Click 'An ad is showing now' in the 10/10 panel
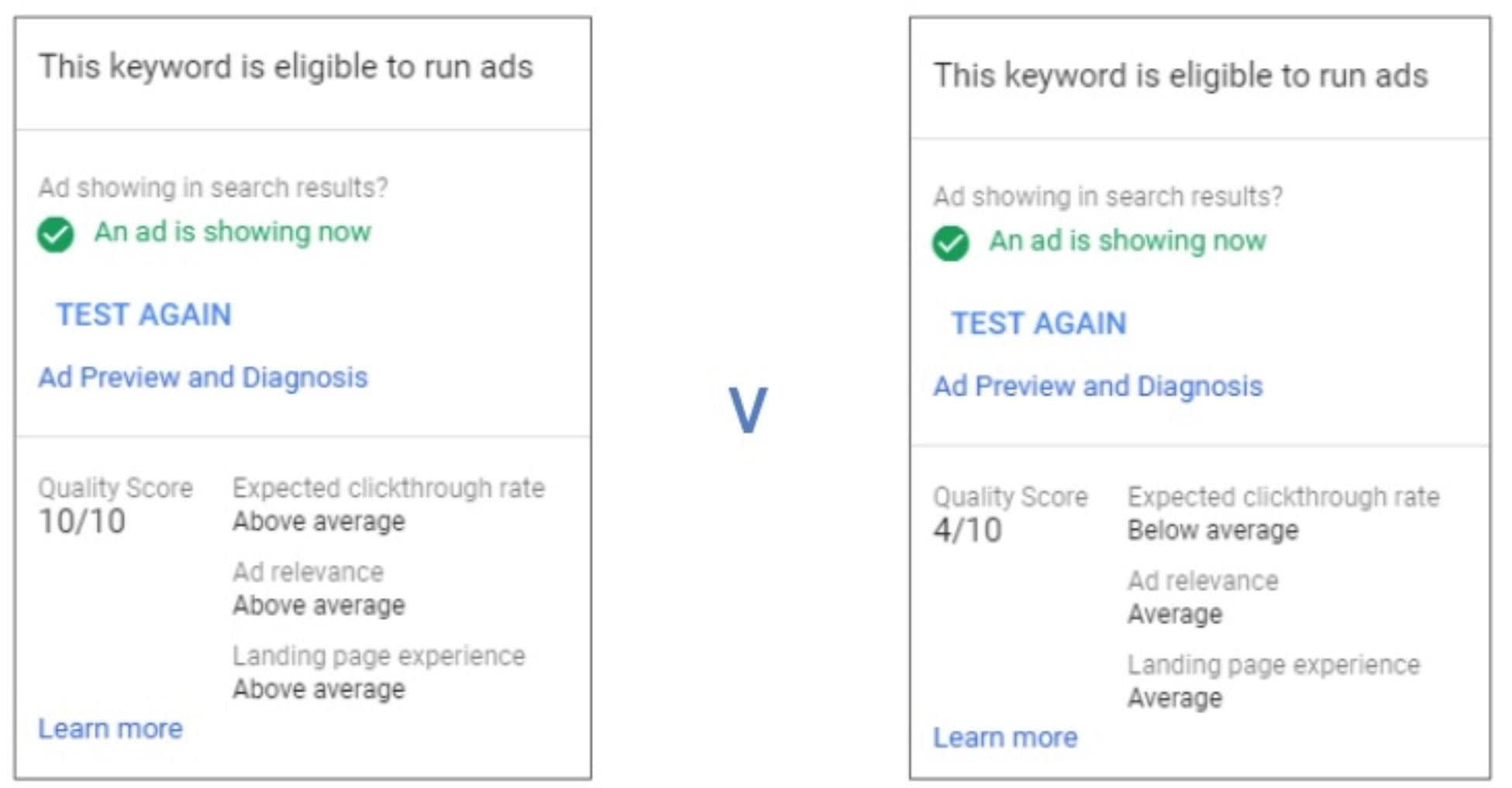Viewport: 1512px width, 788px height. click(232, 232)
